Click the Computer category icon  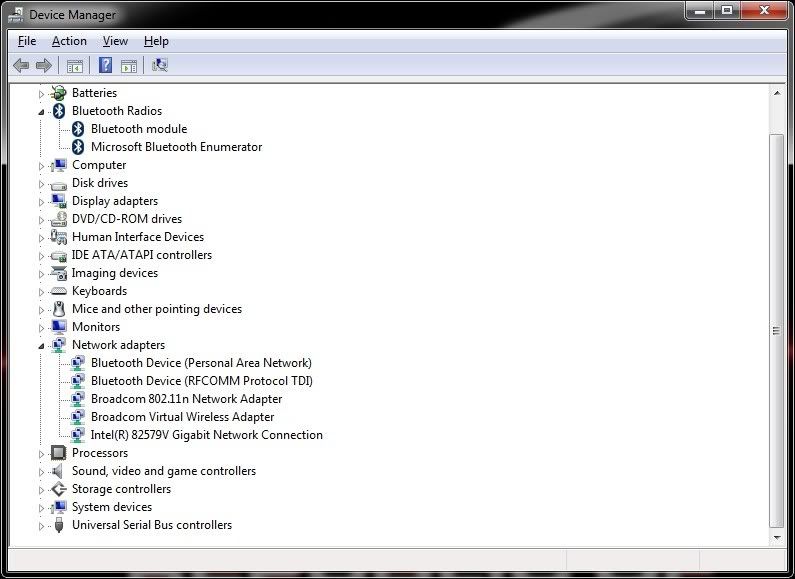click(x=59, y=165)
